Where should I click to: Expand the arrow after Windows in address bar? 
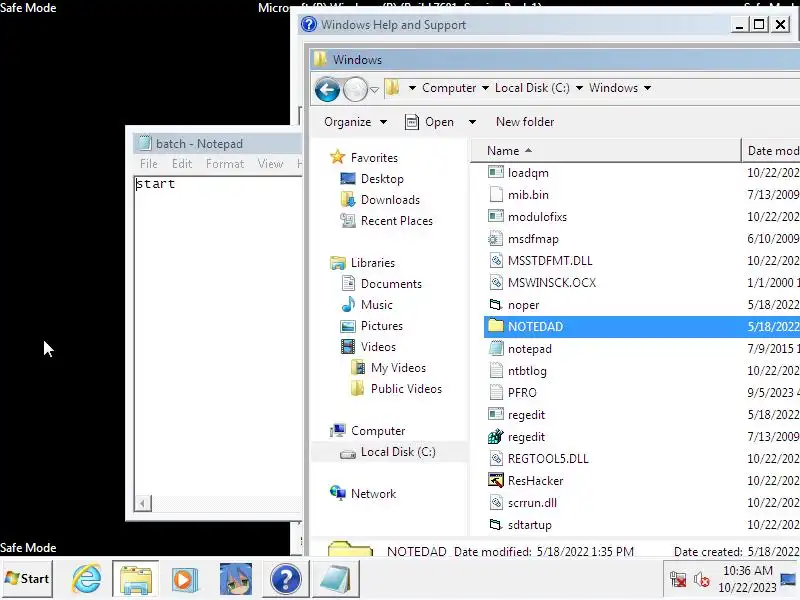[647, 88]
